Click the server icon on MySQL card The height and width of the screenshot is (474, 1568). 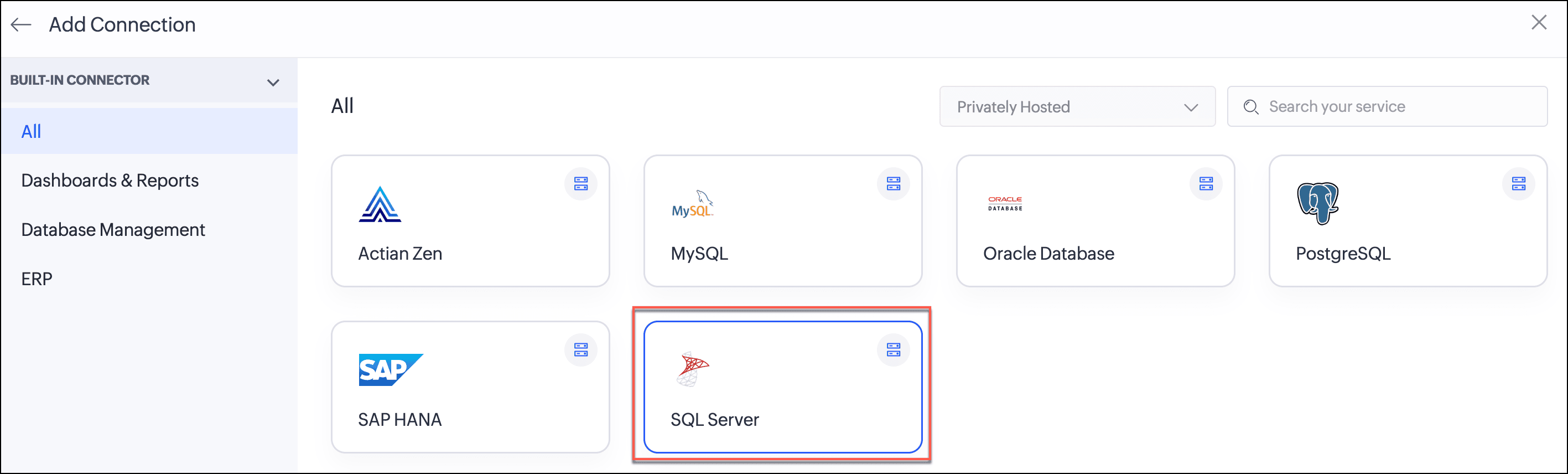(893, 183)
